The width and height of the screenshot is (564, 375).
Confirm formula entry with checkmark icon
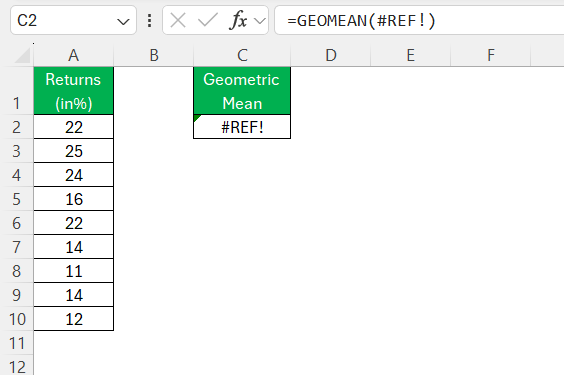coord(208,20)
